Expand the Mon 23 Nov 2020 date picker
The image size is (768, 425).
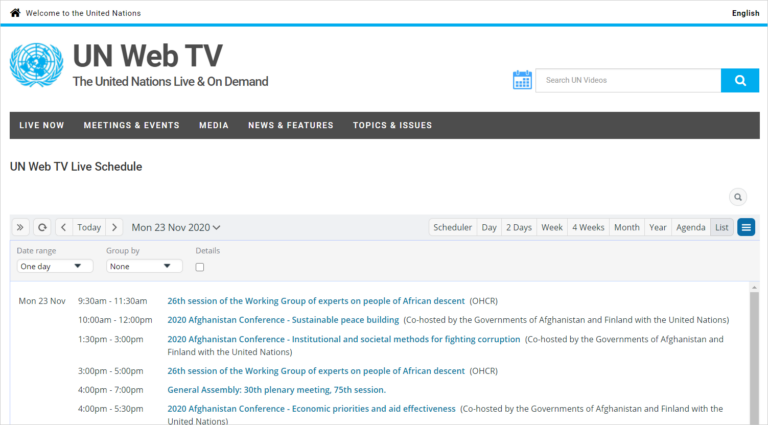click(176, 228)
